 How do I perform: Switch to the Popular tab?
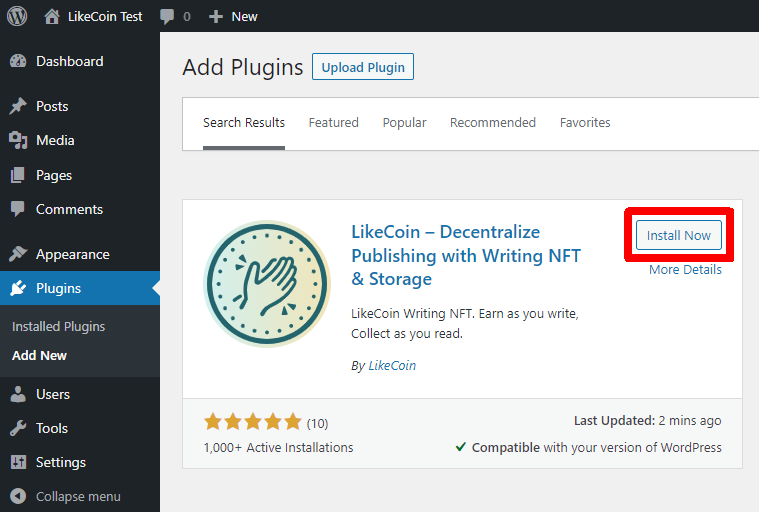click(x=404, y=122)
